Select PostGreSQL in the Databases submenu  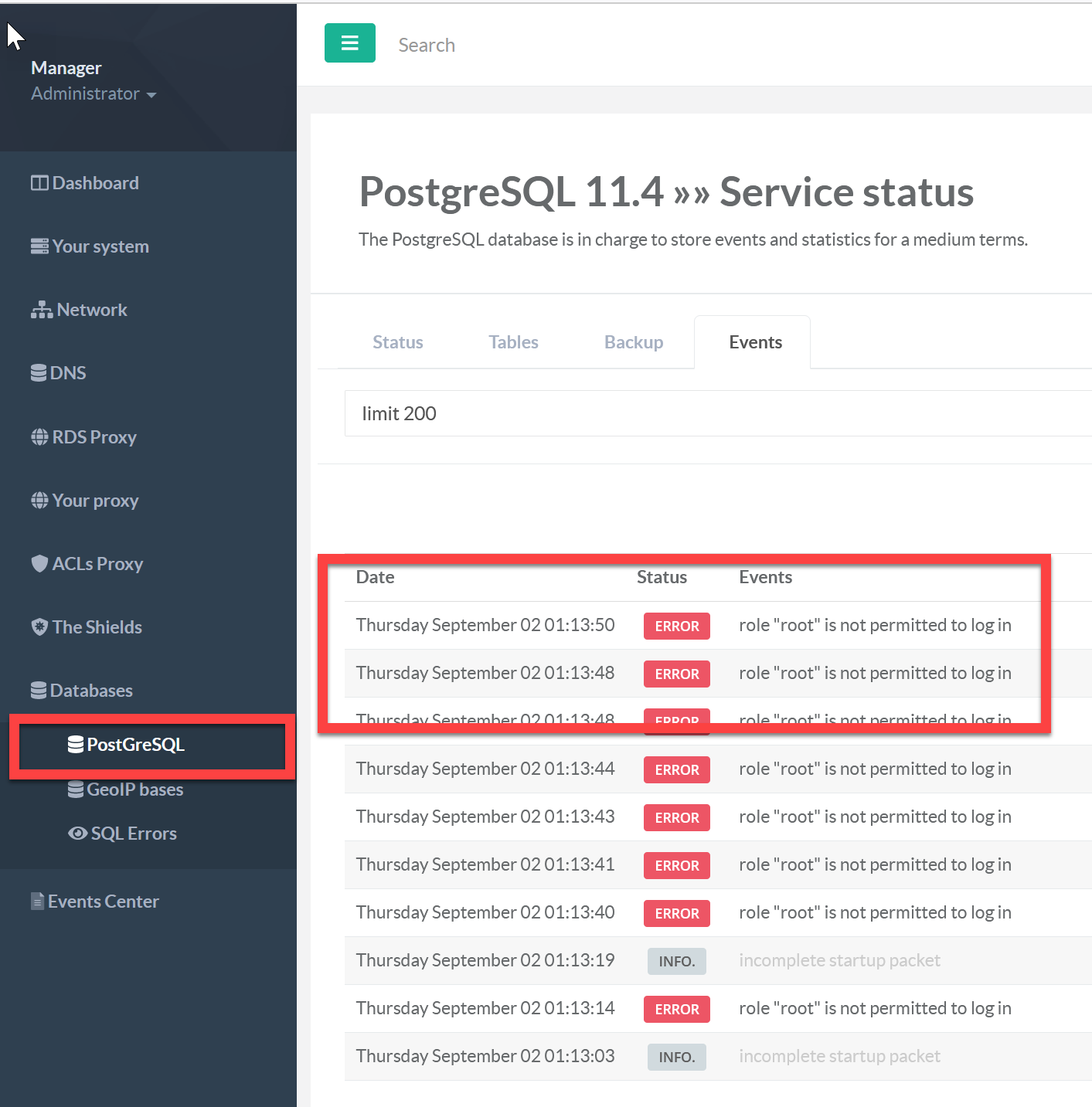[x=135, y=745]
